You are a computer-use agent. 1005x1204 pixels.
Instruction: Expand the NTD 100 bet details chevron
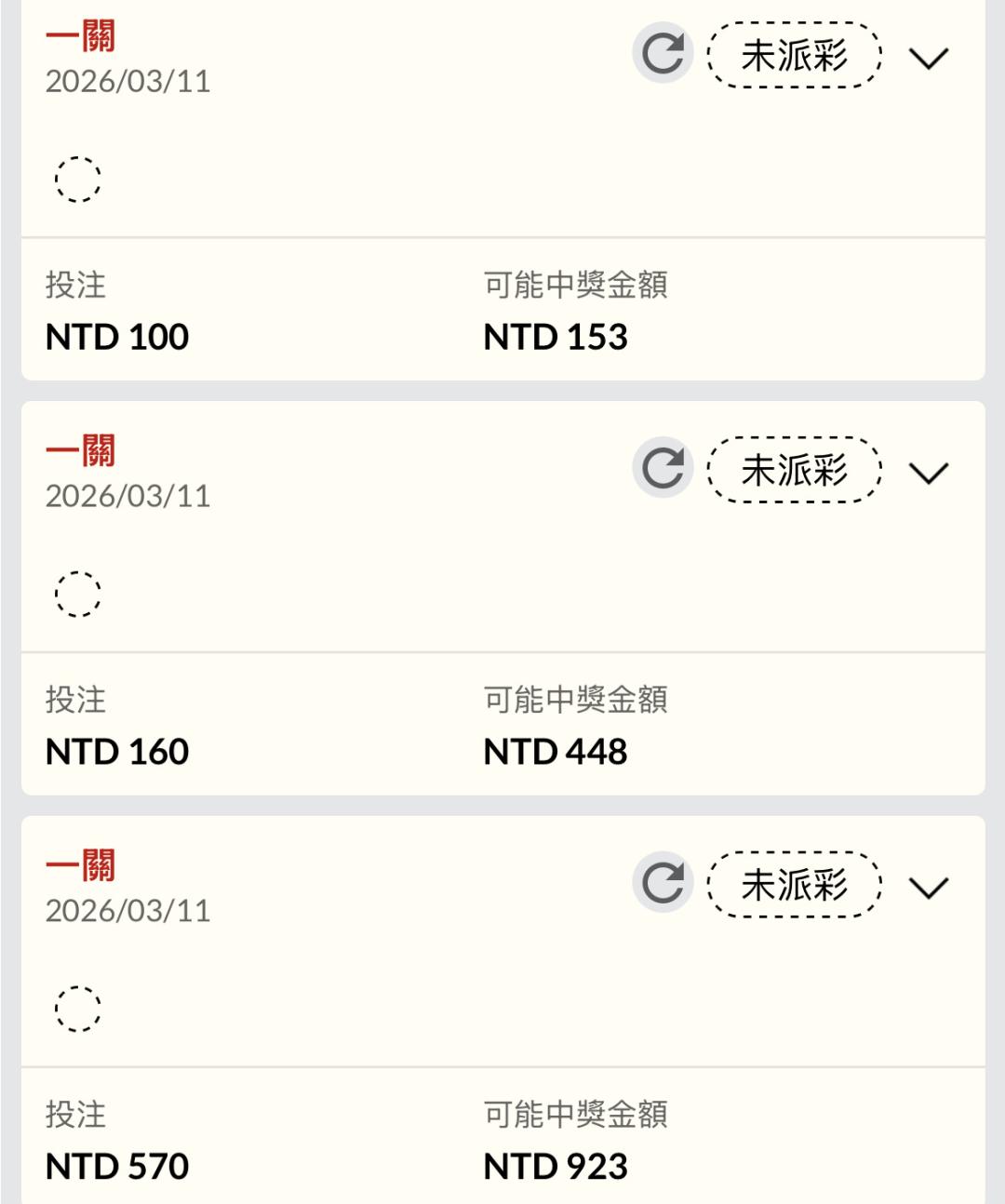click(928, 59)
